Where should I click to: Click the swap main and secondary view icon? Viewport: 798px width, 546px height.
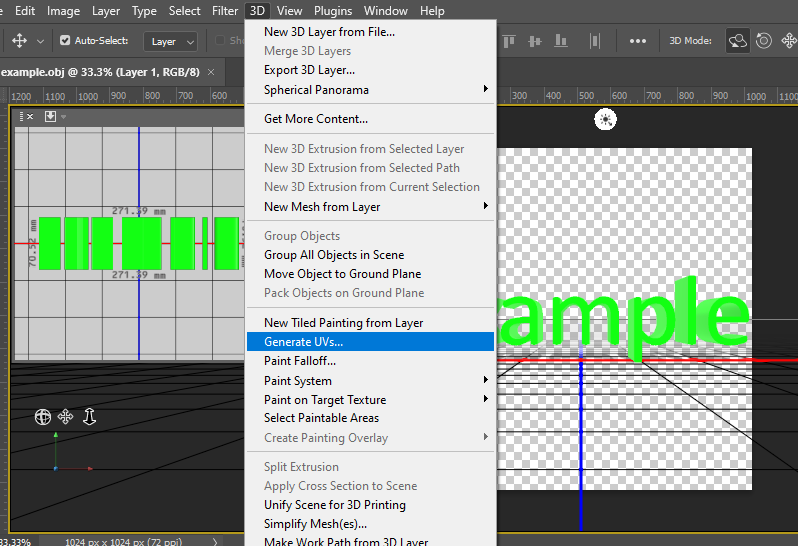pos(50,117)
